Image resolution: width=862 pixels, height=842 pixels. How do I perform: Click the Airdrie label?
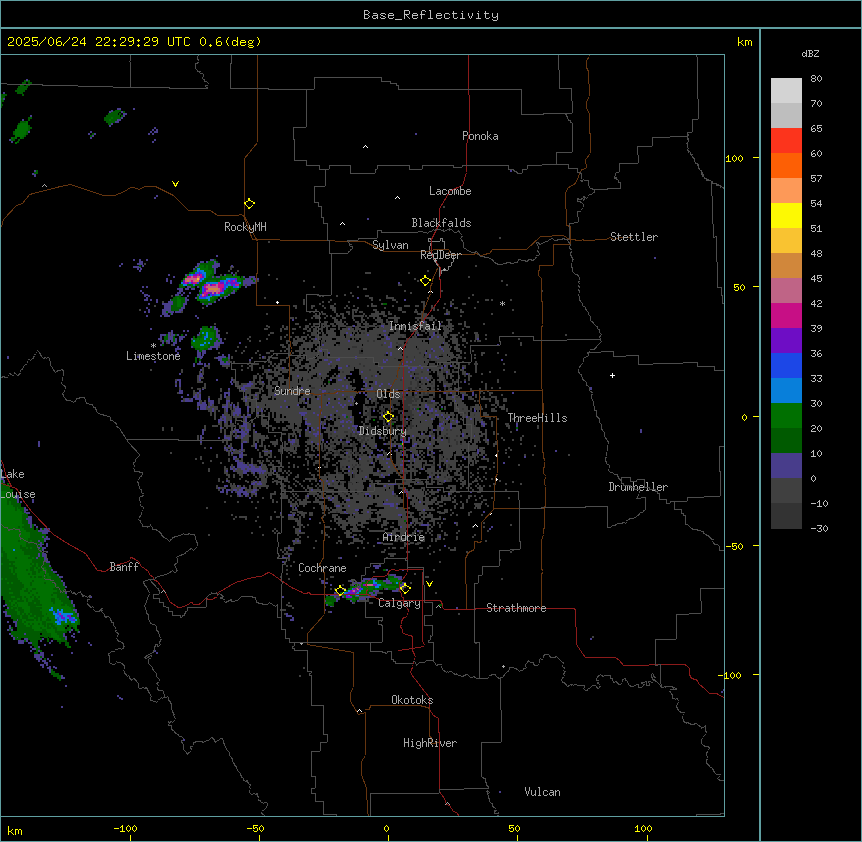click(x=404, y=537)
